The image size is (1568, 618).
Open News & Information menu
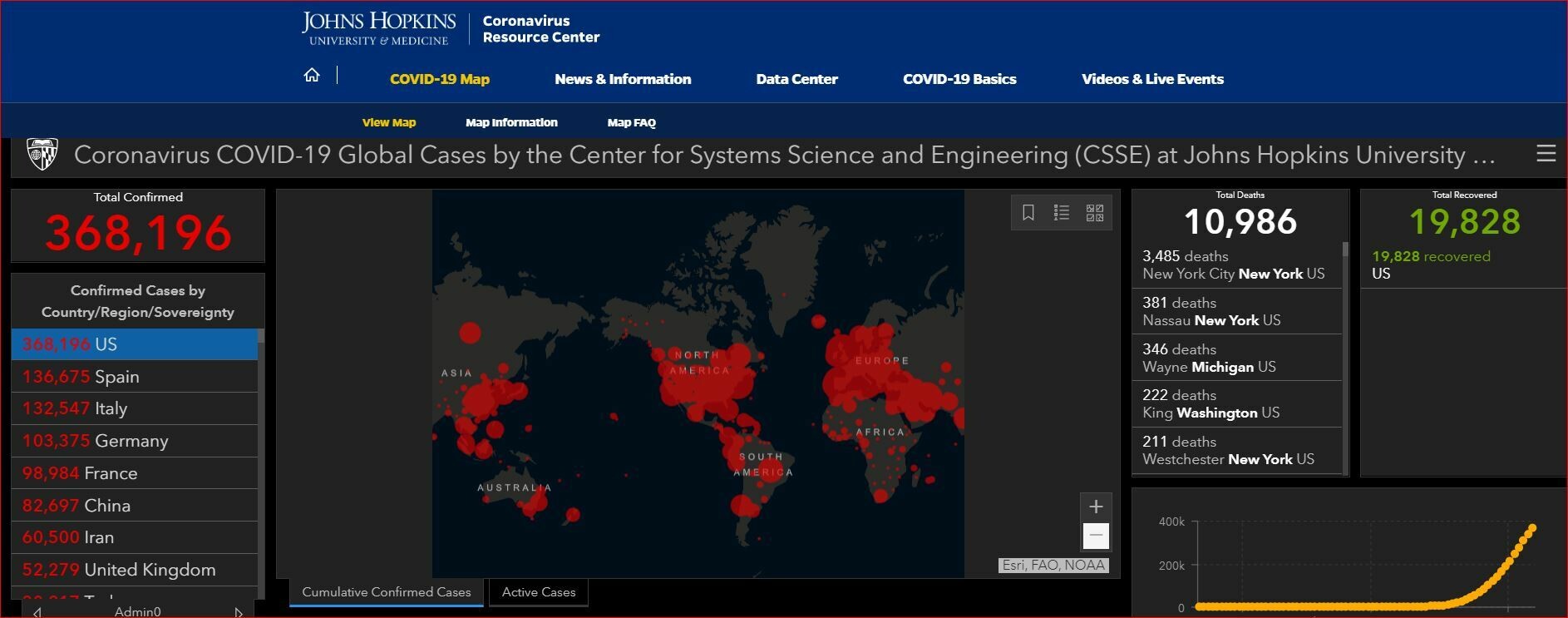(x=623, y=79)
